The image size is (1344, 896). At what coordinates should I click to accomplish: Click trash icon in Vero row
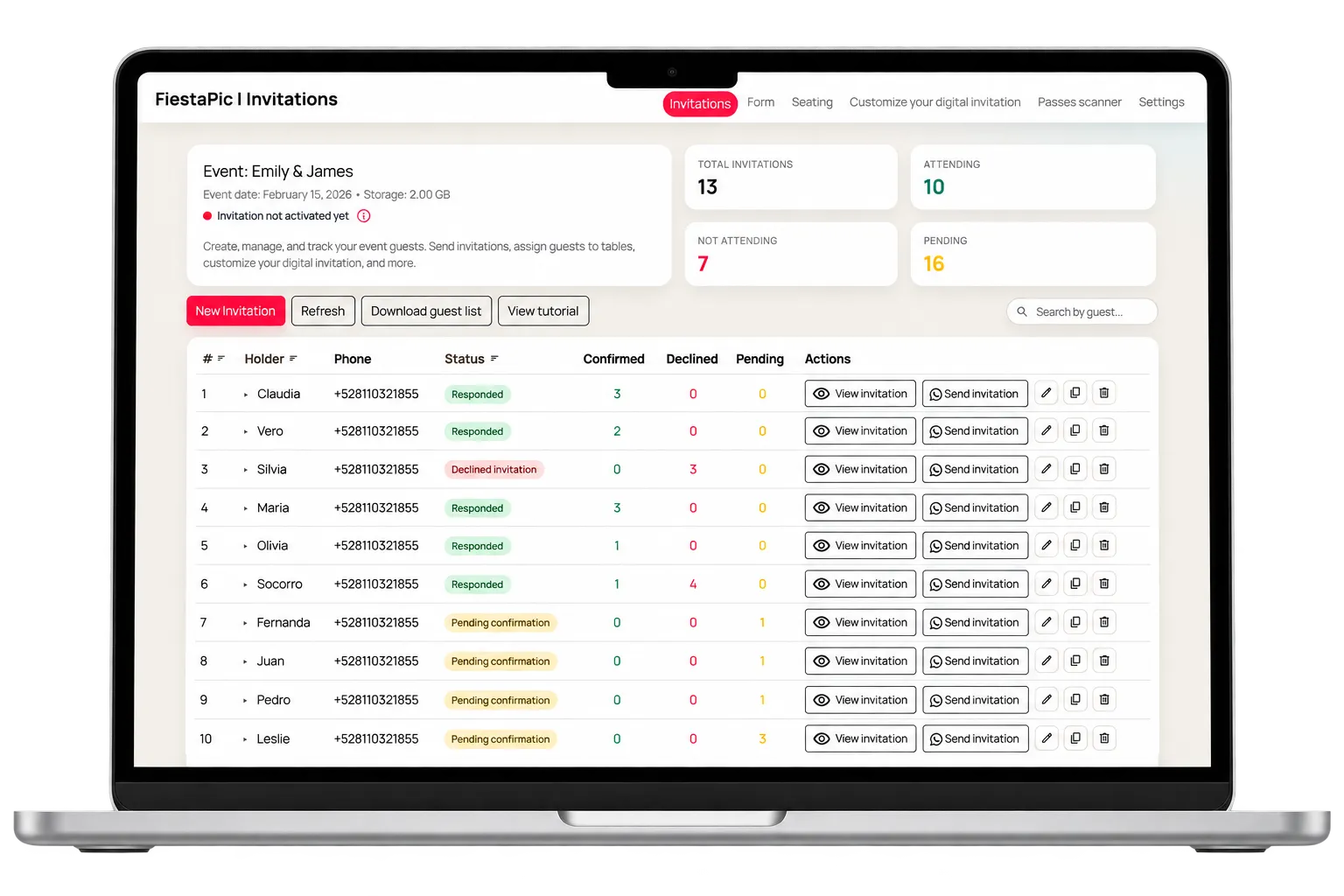click(x=1104, y=430)
